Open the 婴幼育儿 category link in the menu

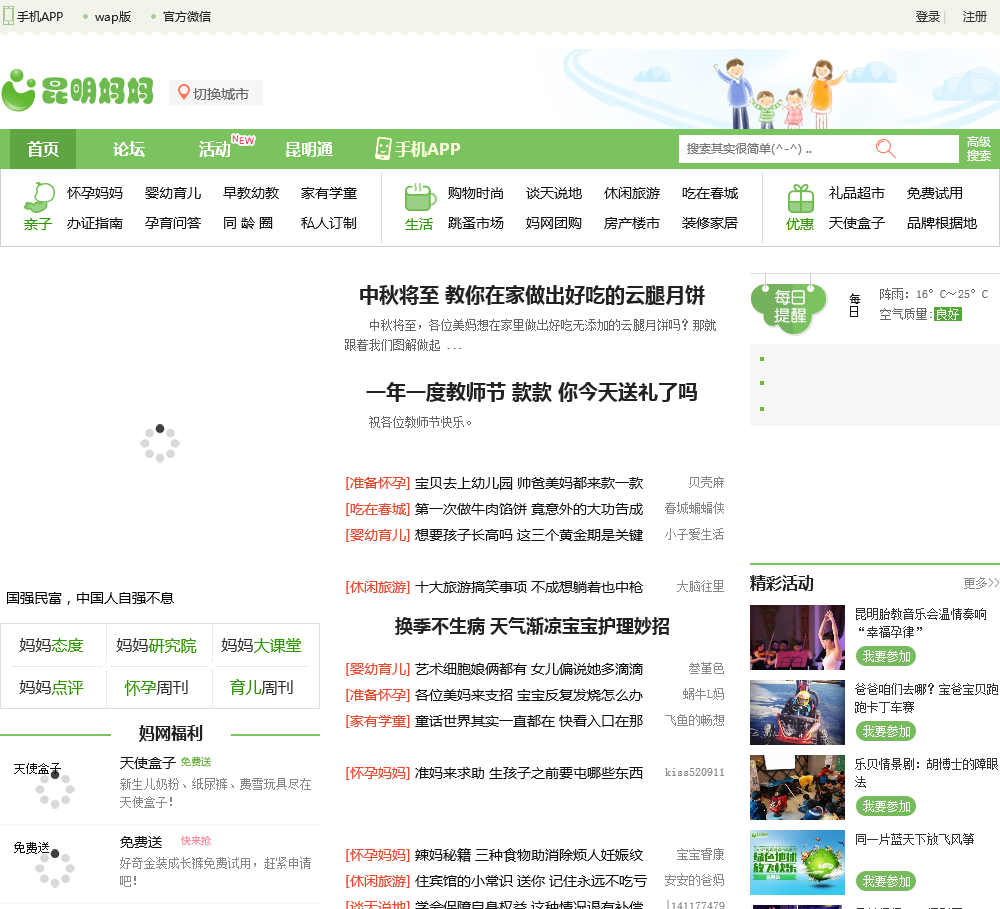173,193
